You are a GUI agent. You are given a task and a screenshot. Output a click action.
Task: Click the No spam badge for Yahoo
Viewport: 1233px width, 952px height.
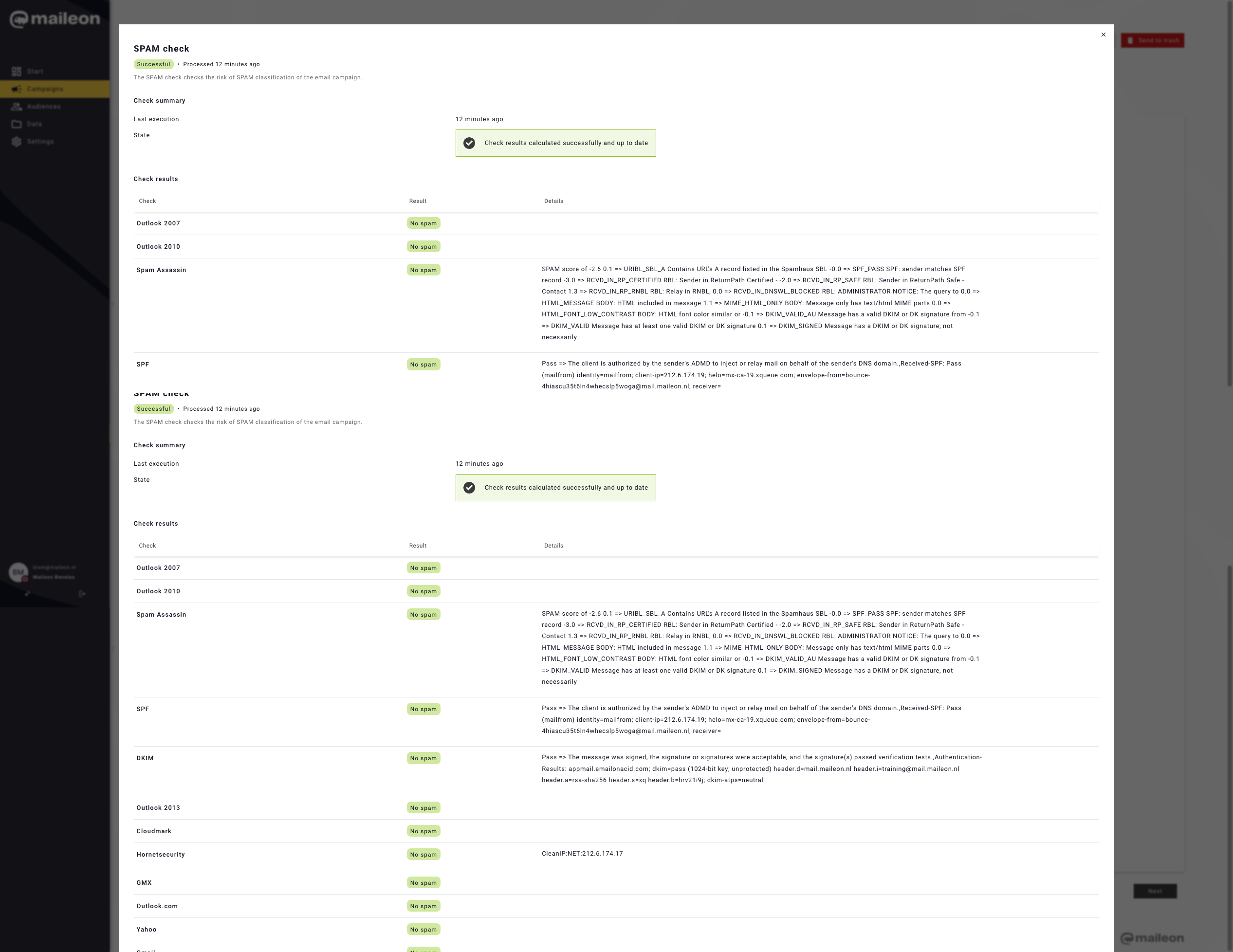pyautogui.click(x=423, y=930)
